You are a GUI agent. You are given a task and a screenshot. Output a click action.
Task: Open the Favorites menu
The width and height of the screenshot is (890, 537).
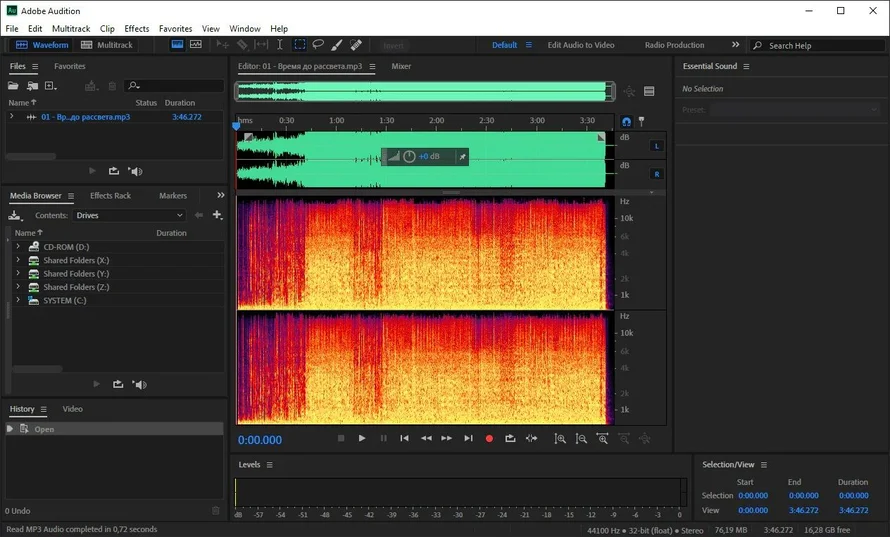click(175, 28)
